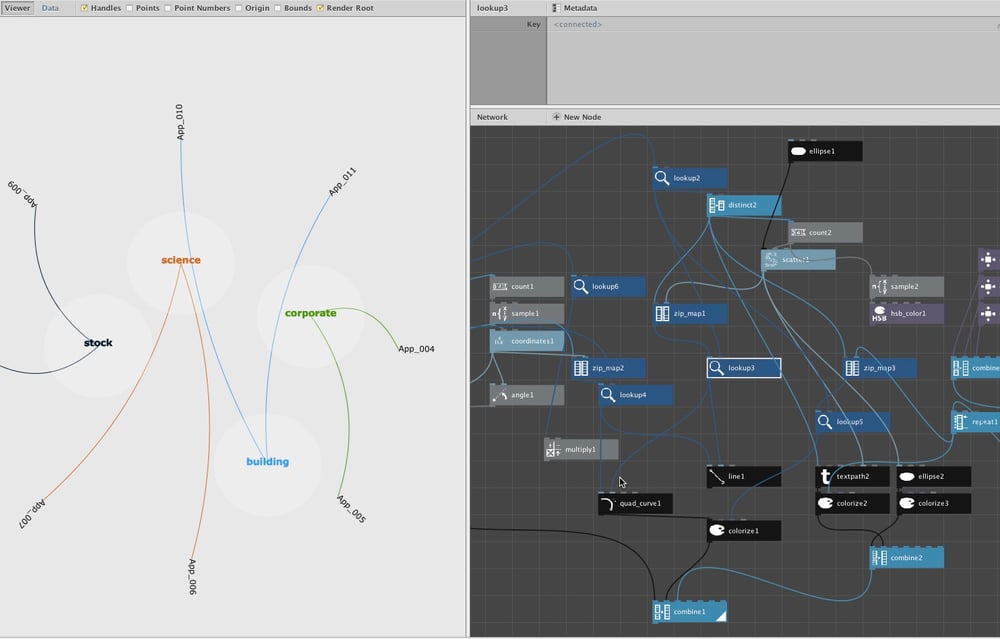The width and height of the screenshot is (1000, 639).
Task: Click the New Node button
Action: 577,117
